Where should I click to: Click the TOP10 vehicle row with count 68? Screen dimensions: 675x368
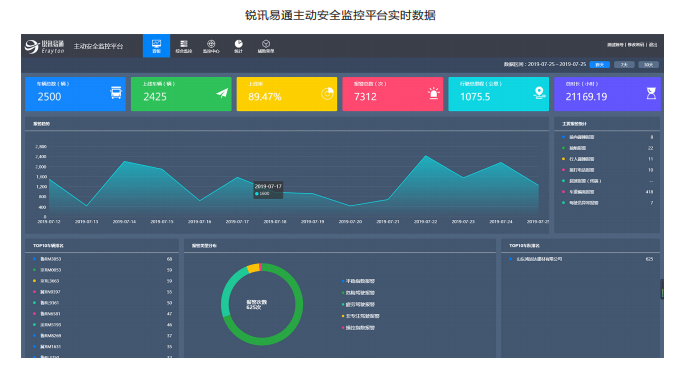point(102,259)
